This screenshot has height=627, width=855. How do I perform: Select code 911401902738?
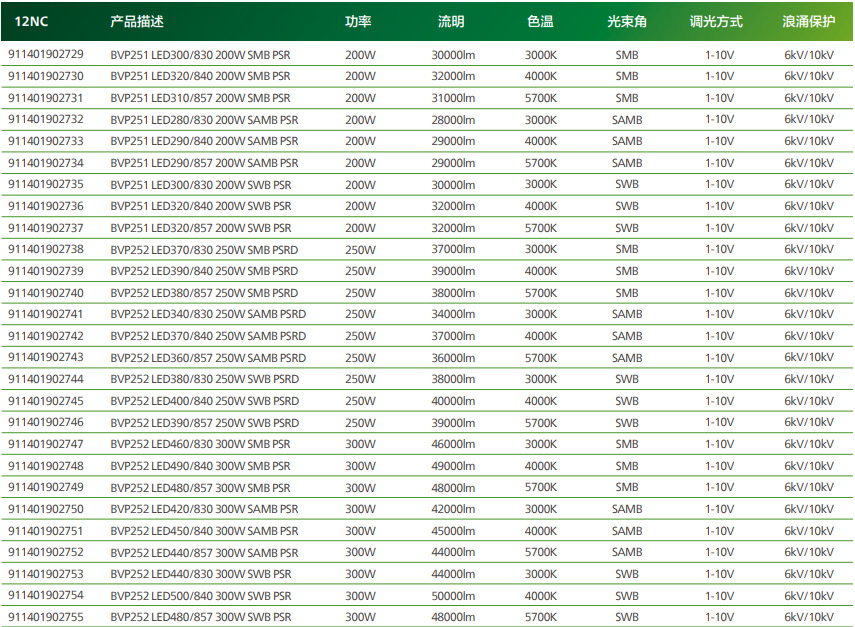point(46,249)
